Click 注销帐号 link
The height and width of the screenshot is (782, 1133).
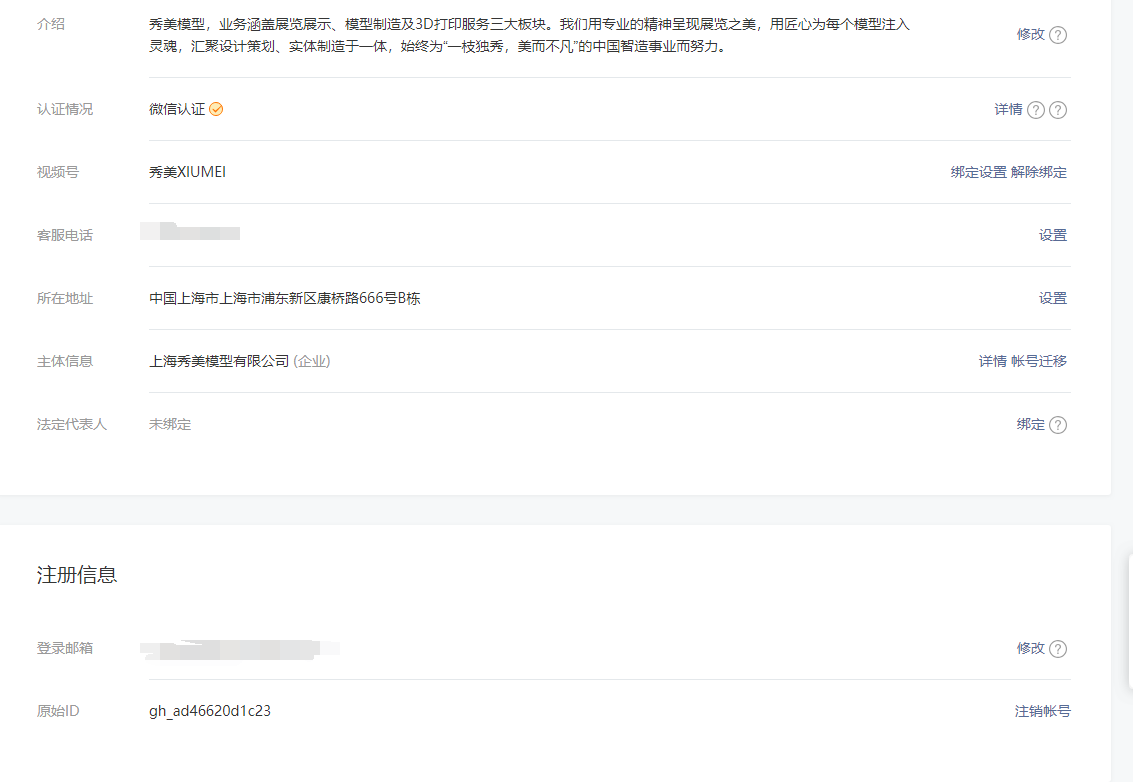pos(1043,712)
